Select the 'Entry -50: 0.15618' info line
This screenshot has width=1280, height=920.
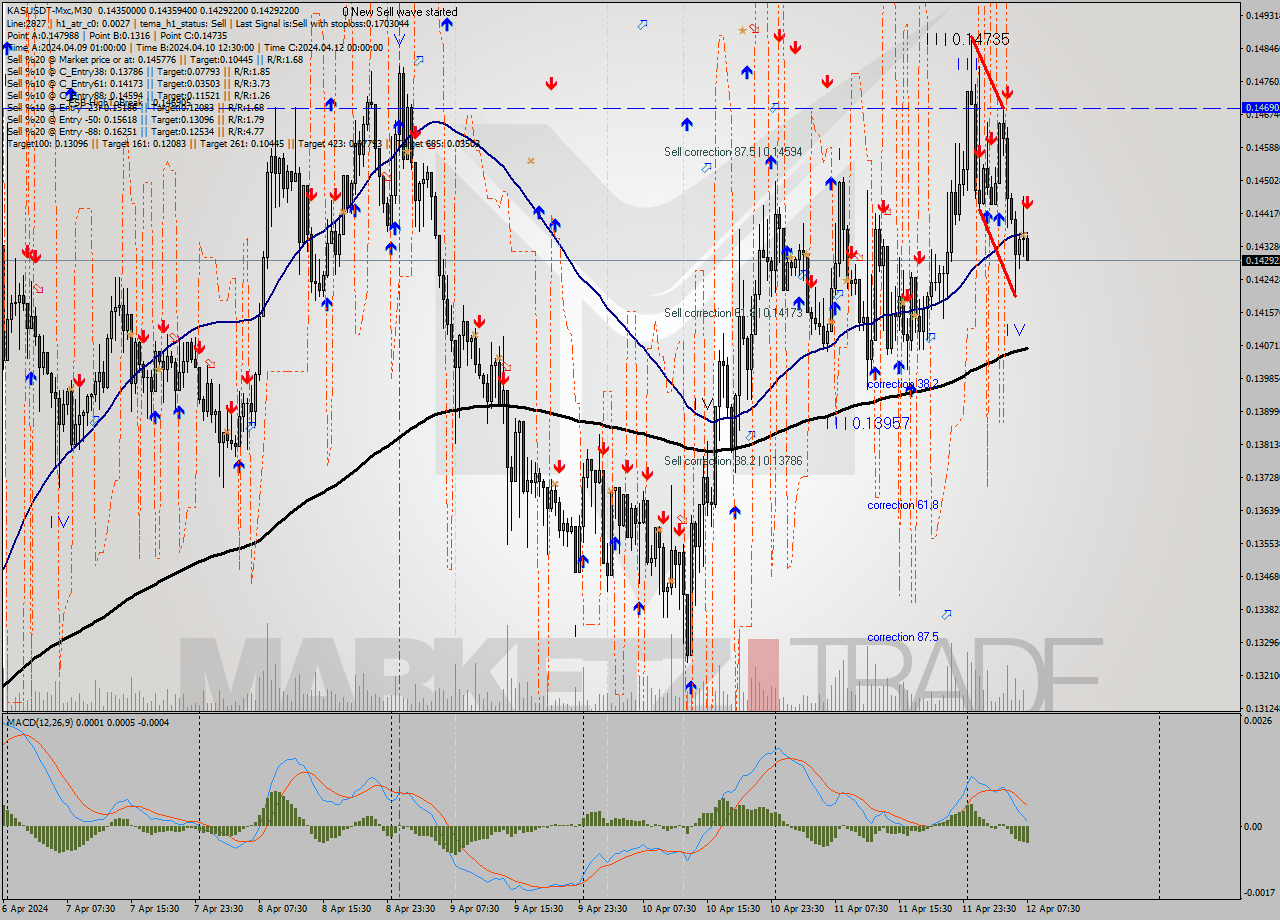coord(135,119)
